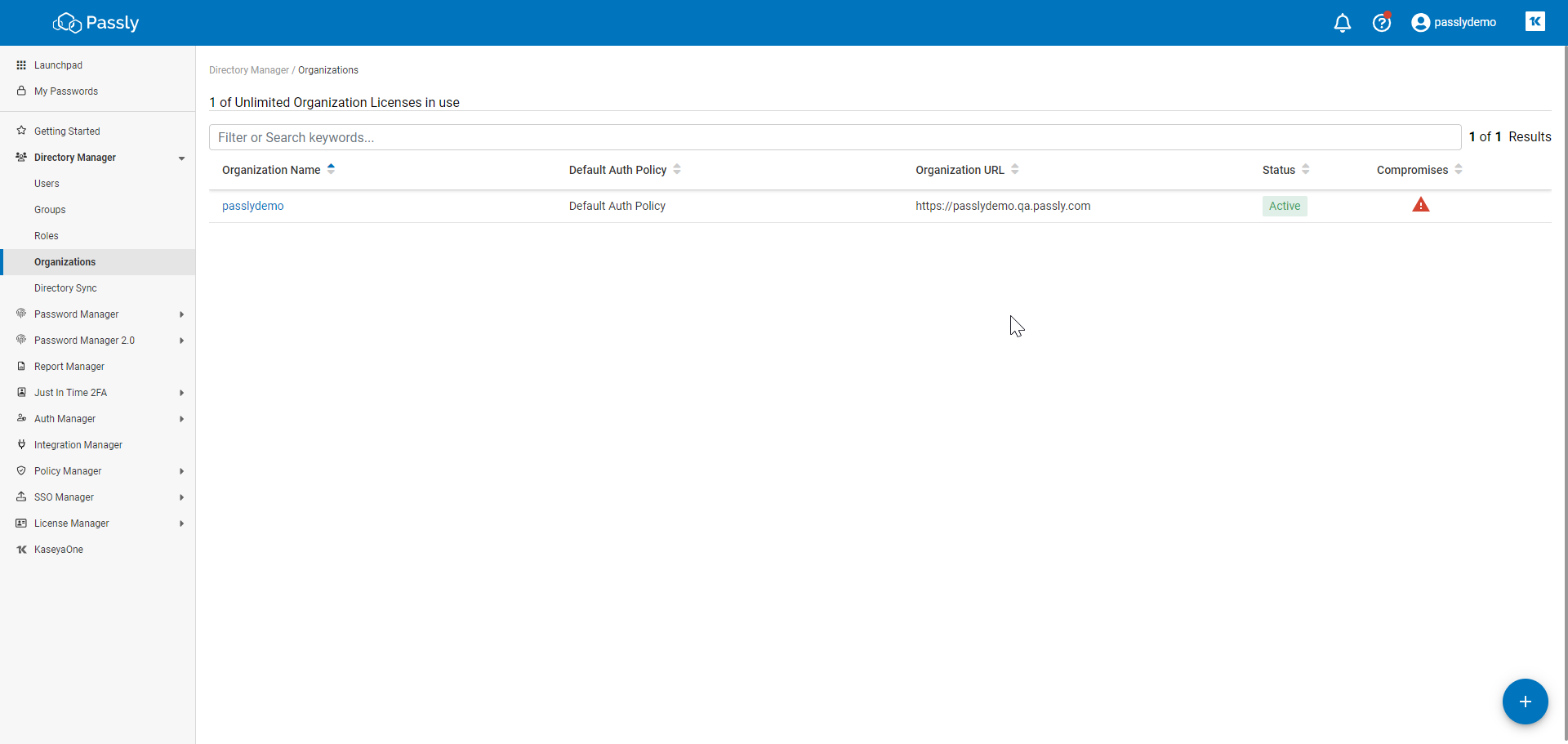This screenshot has height=744, width=1568.
Task: Select Organizations in the sidebar
Action: [x=98, y=262]
